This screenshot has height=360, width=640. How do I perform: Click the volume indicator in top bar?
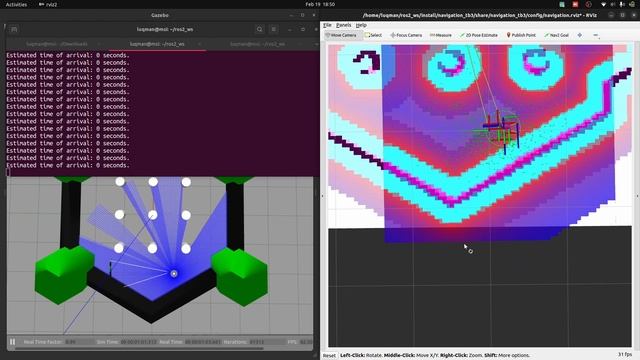tap(613, 4)
